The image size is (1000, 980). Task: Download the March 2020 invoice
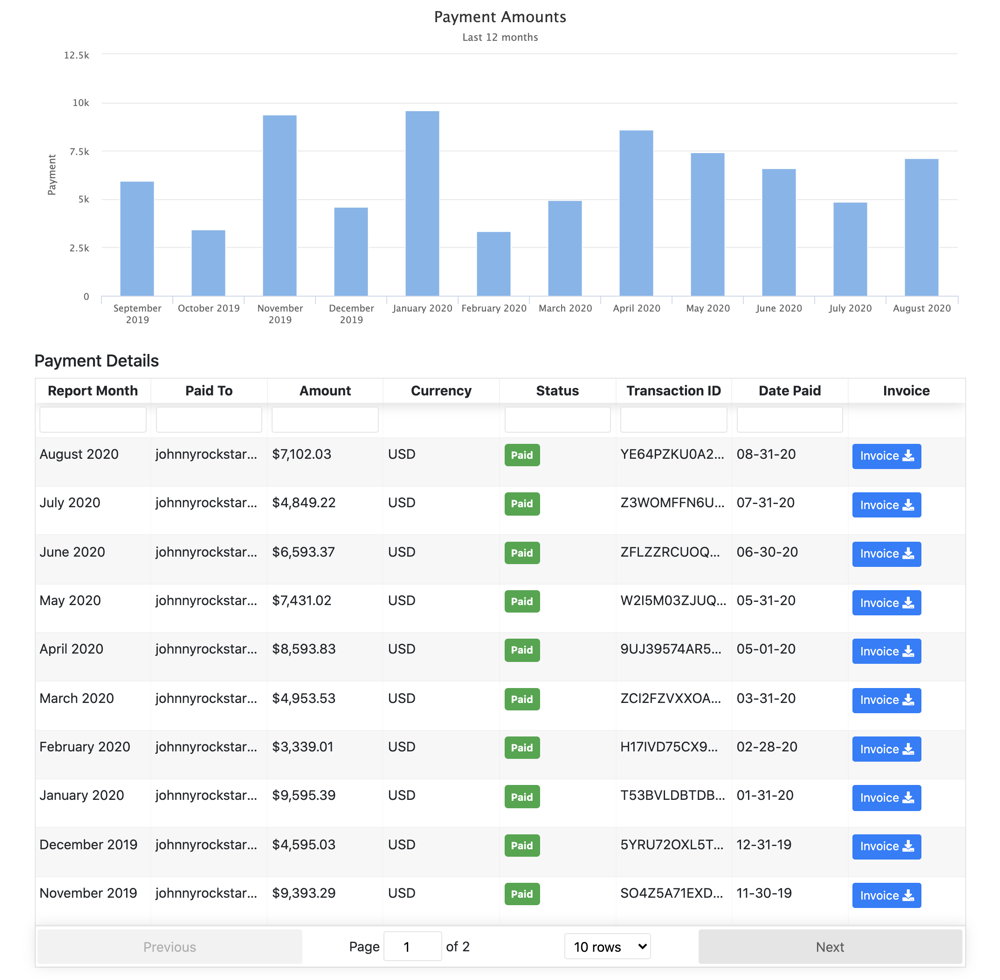(x=886, y=700)
